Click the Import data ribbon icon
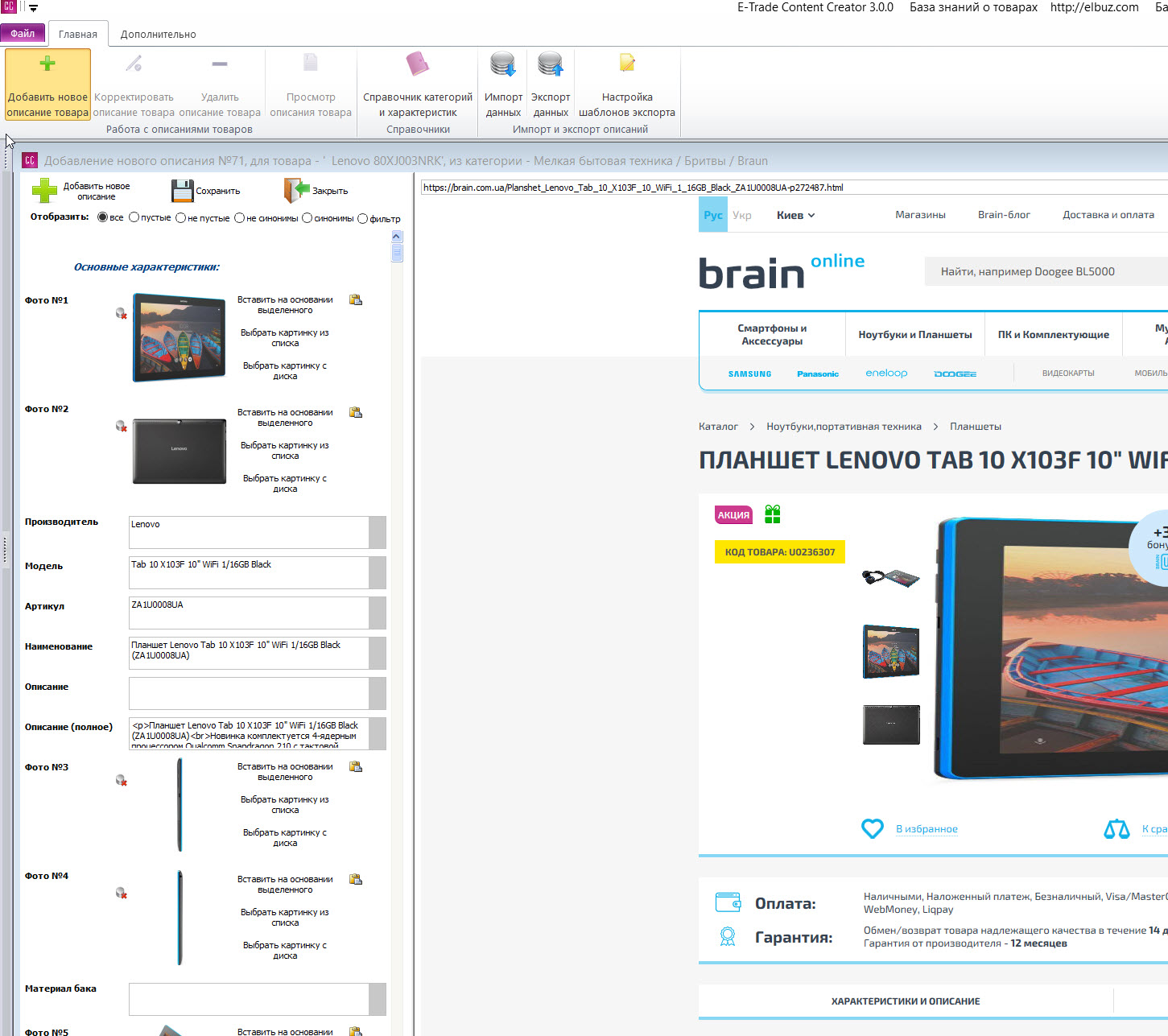 click(x=503, y=64)
